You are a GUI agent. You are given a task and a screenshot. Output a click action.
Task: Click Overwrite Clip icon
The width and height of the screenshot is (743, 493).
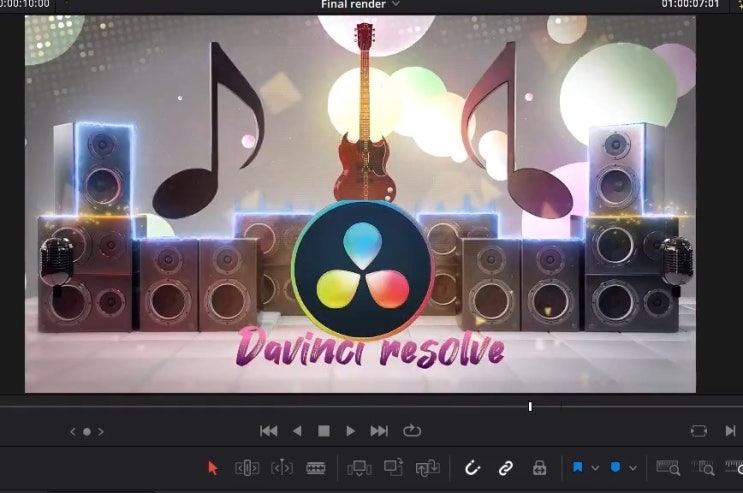[x=393, y=467]
